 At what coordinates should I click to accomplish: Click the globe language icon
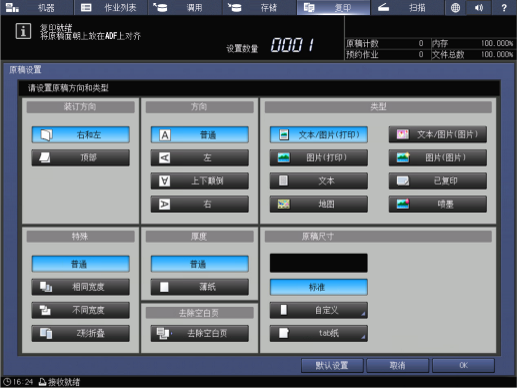coord(455,7)
